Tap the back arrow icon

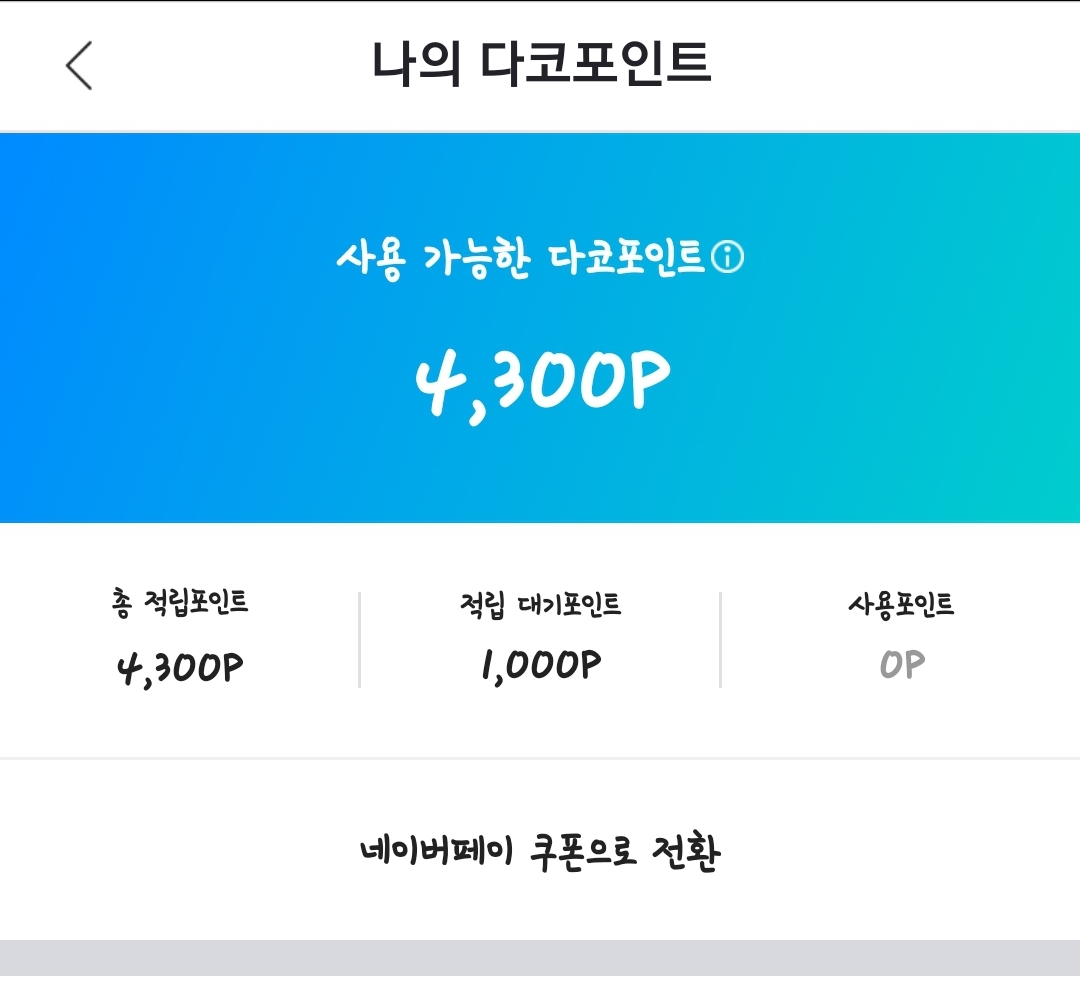coord(79,66)
